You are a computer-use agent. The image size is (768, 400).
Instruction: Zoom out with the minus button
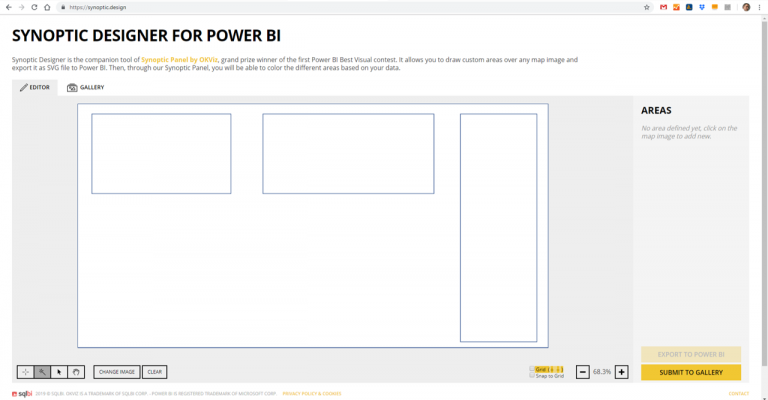[582, 372]
